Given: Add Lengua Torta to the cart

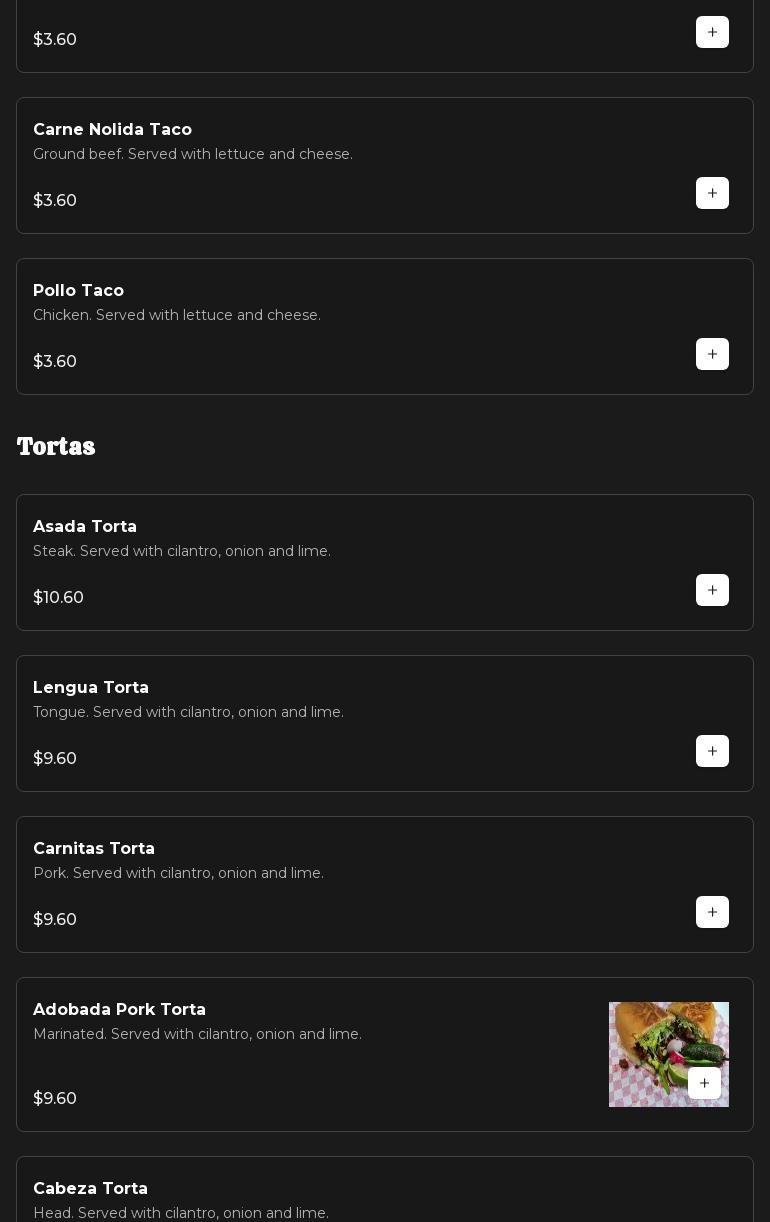Looking at the screenshot, I should click(712, 751).
